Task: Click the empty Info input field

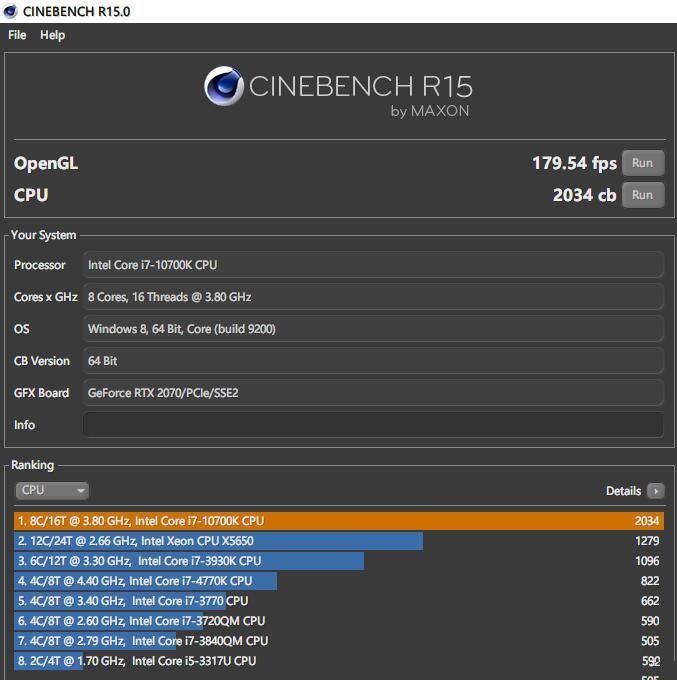Action: (373, 425)
